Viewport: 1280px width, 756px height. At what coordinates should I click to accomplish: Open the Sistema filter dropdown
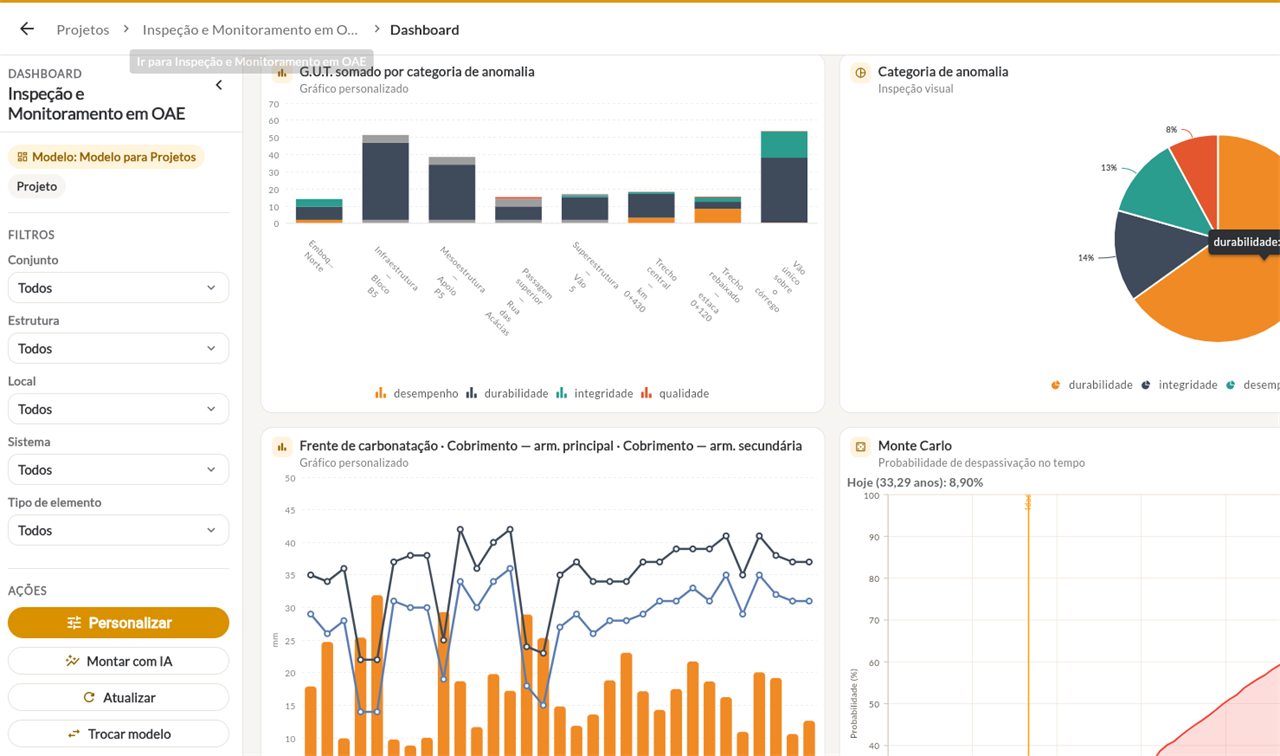click(x=118, y=470)
